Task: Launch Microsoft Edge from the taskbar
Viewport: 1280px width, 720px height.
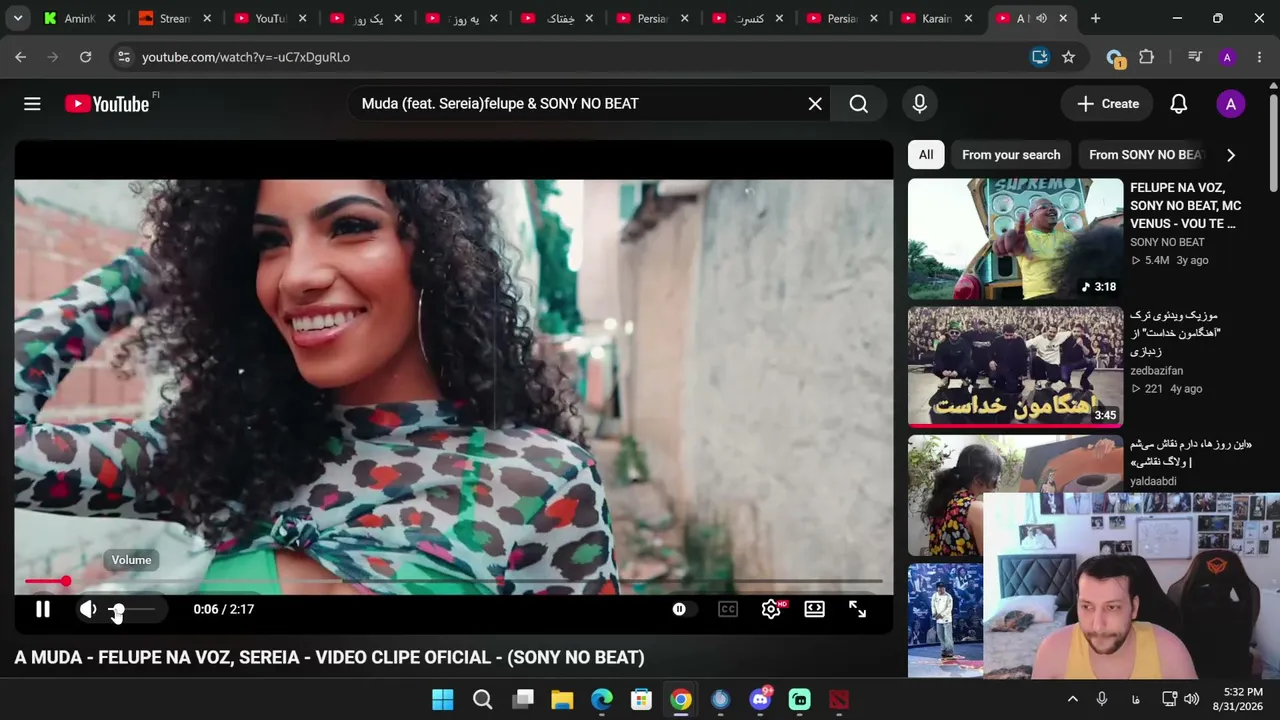Action: pos(601,699)
